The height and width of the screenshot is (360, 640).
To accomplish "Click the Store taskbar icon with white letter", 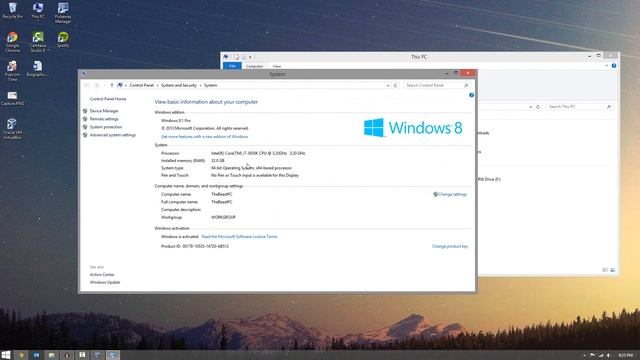I will tap(82, 355).
